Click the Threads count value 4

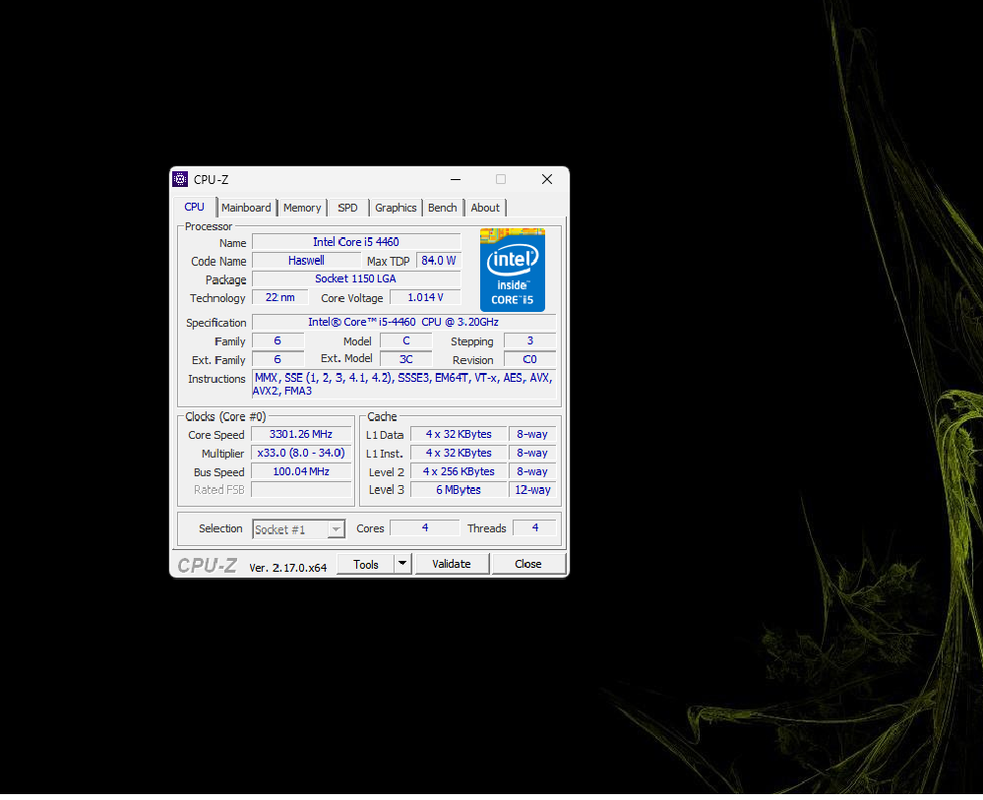click(535, 528)
